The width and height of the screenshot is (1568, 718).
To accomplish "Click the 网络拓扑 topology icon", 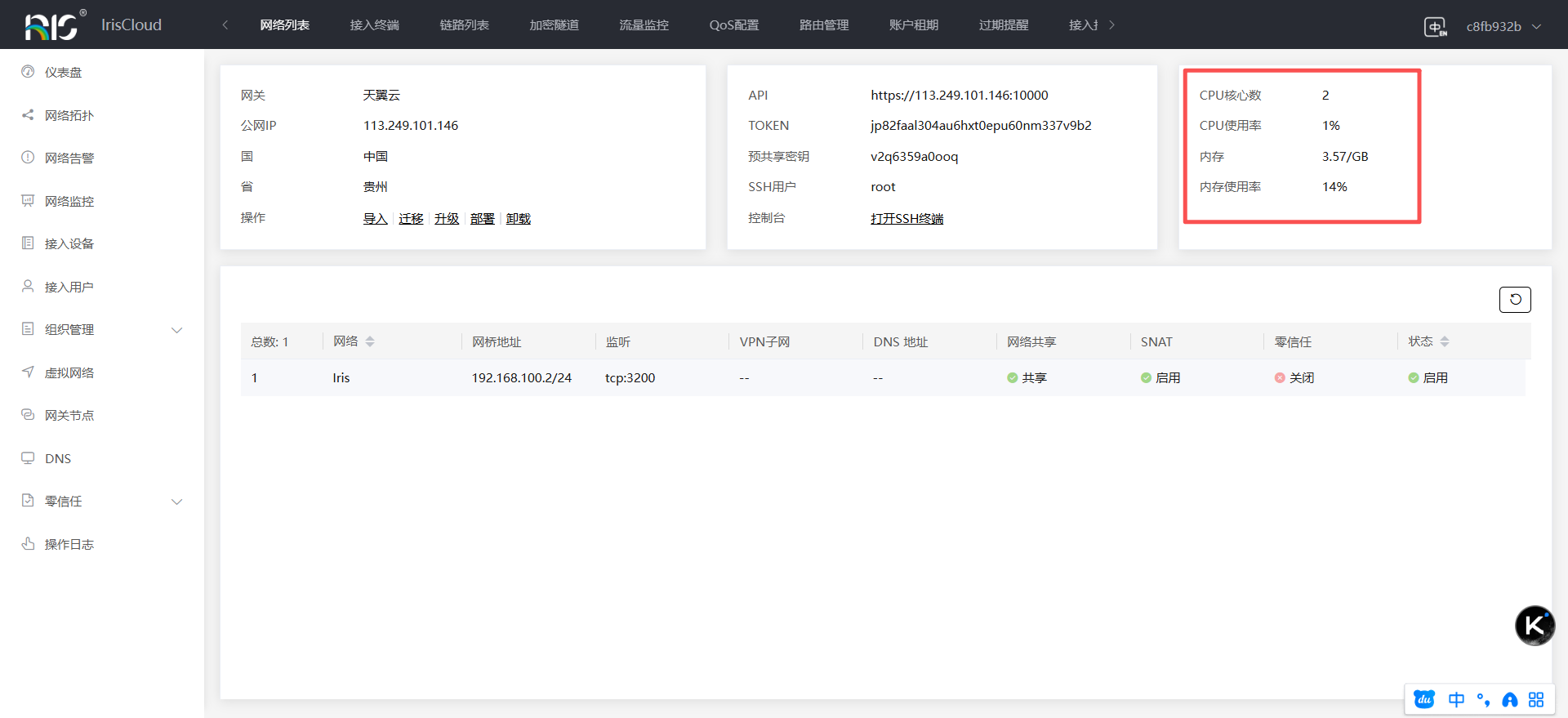I will tap(28, 115).
